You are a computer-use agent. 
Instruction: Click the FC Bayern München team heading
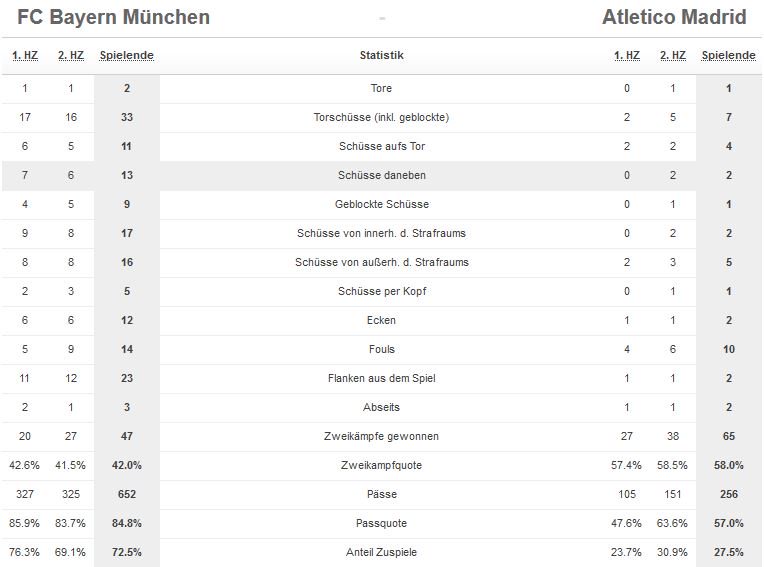tap(114, 17)
